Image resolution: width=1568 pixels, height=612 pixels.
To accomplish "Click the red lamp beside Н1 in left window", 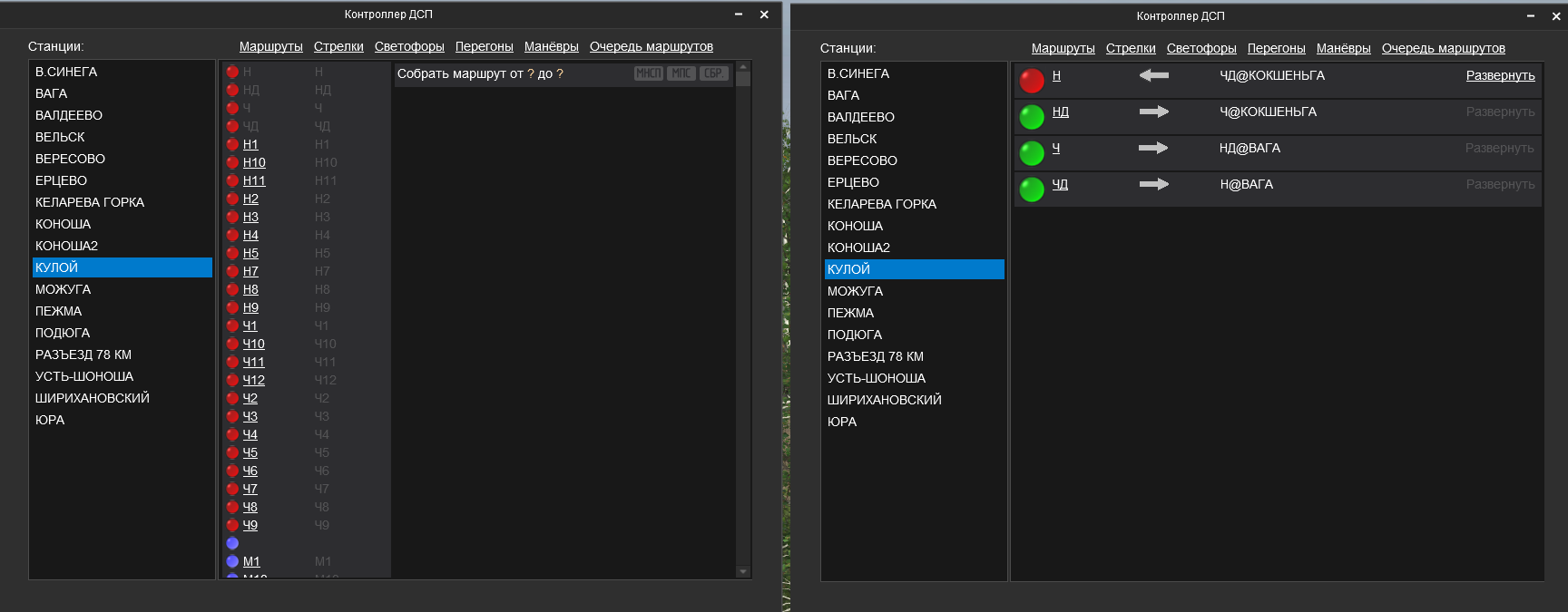I will (x=232, y=144).
